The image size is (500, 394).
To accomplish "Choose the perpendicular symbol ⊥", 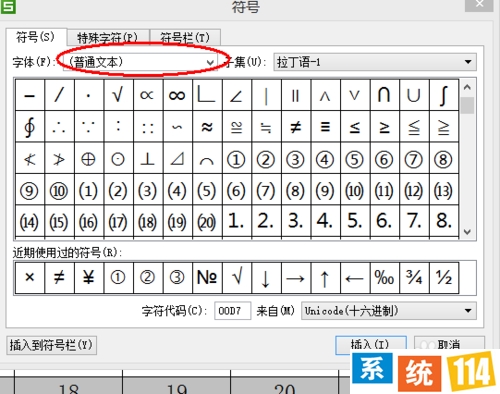I will (148, 158).
